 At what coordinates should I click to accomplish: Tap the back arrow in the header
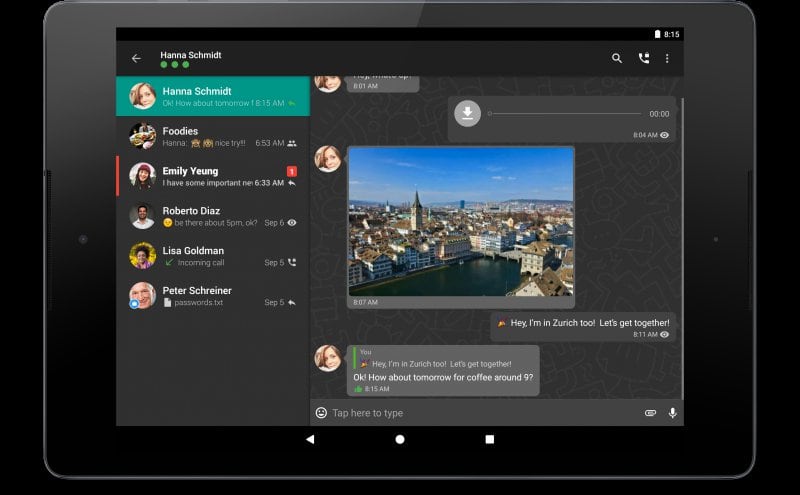tap(136, 59)
